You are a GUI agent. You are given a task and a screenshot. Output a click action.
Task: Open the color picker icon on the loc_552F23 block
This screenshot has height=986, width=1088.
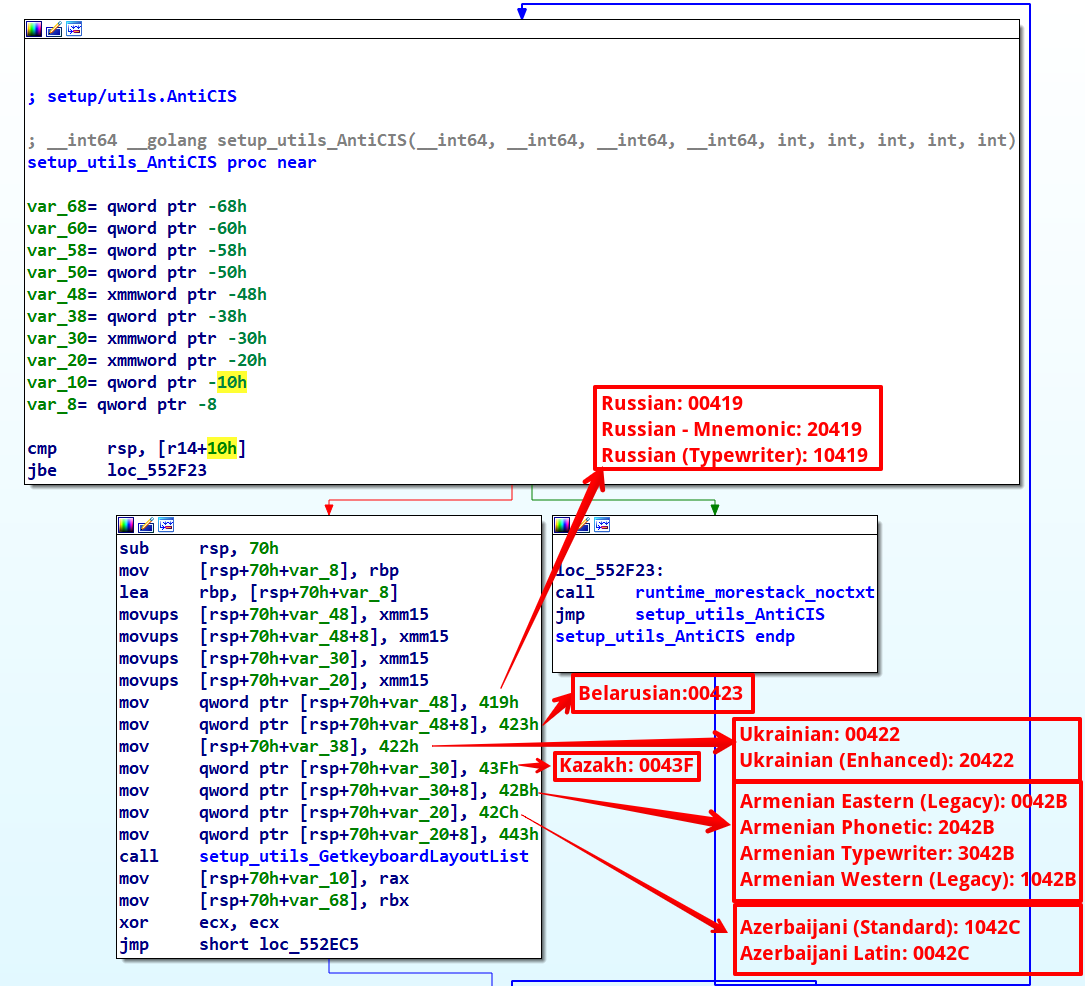(562, 525)
